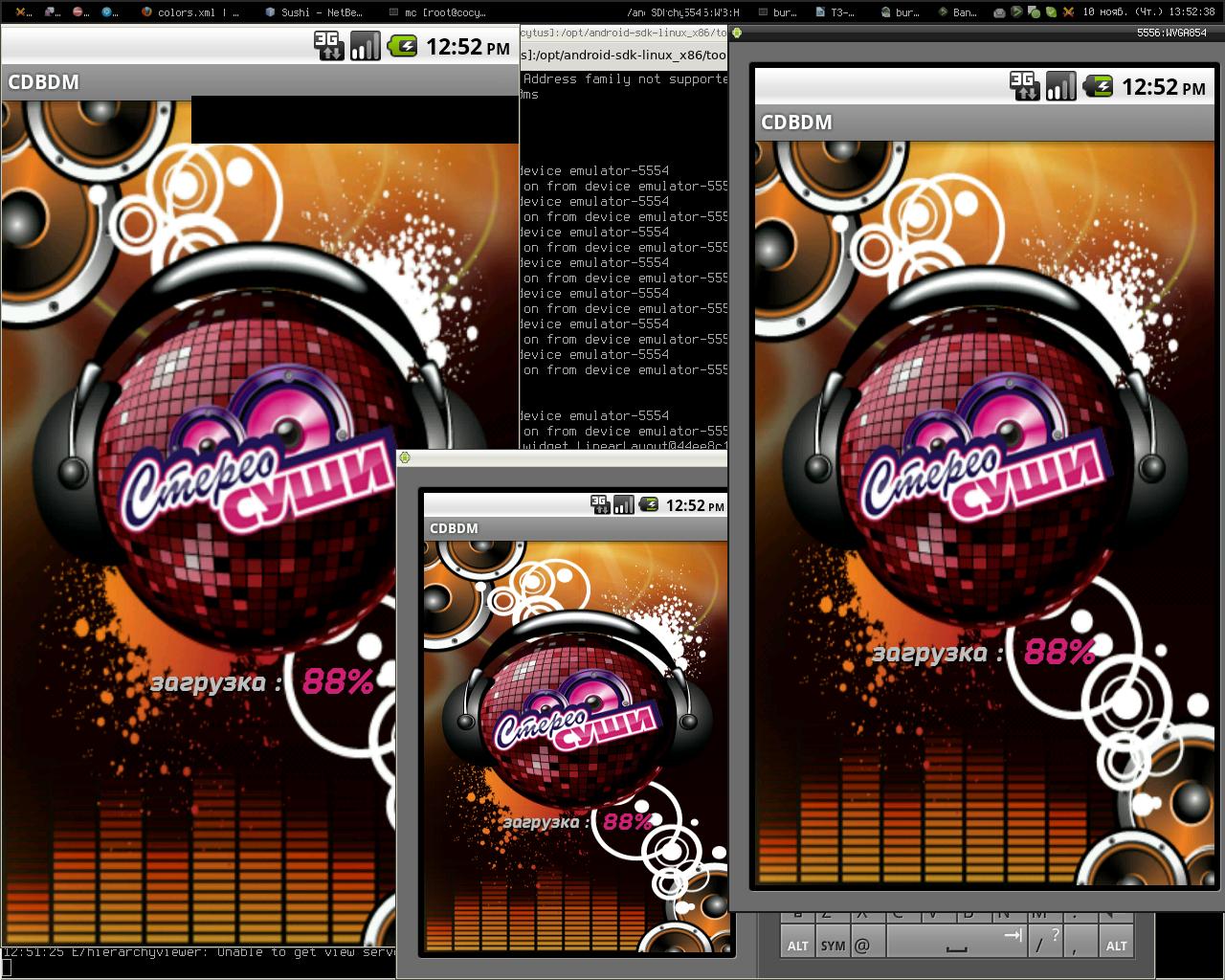Switch to the Sushi - NetBeans taskbar entry
Screen dimensions: 1225x980
coord(316,12)
